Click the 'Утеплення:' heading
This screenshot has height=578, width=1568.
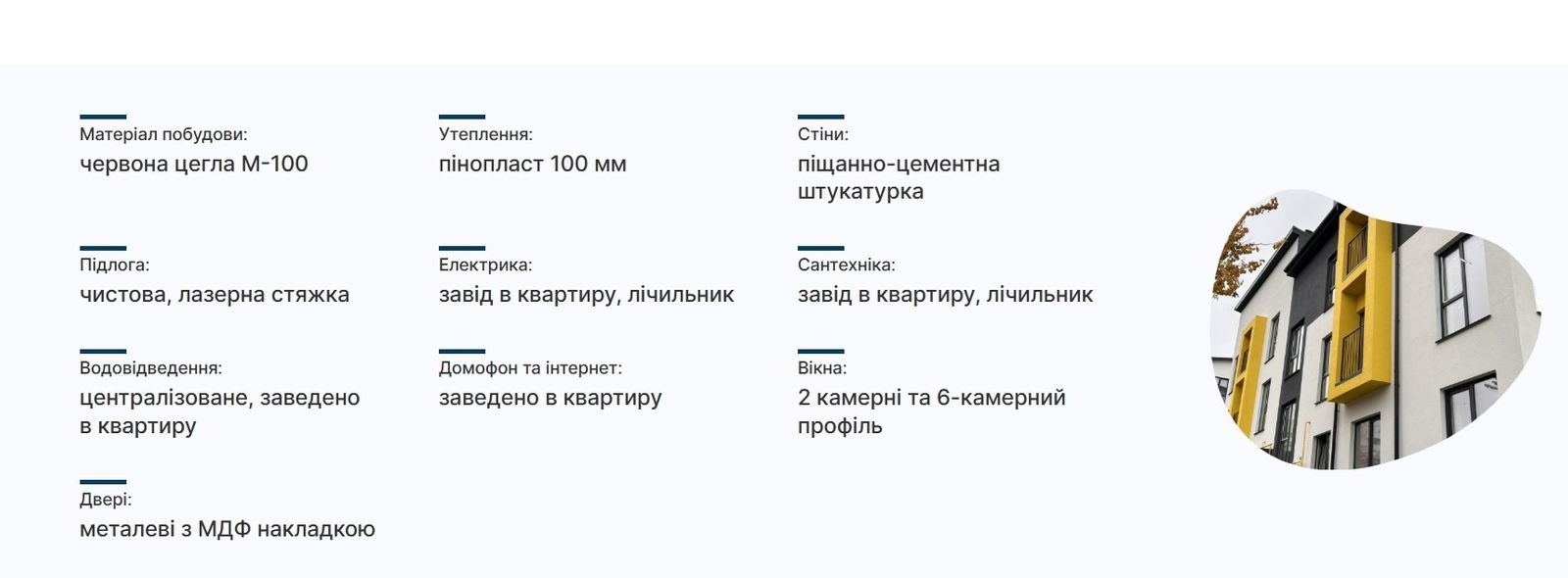pos(486,134)
